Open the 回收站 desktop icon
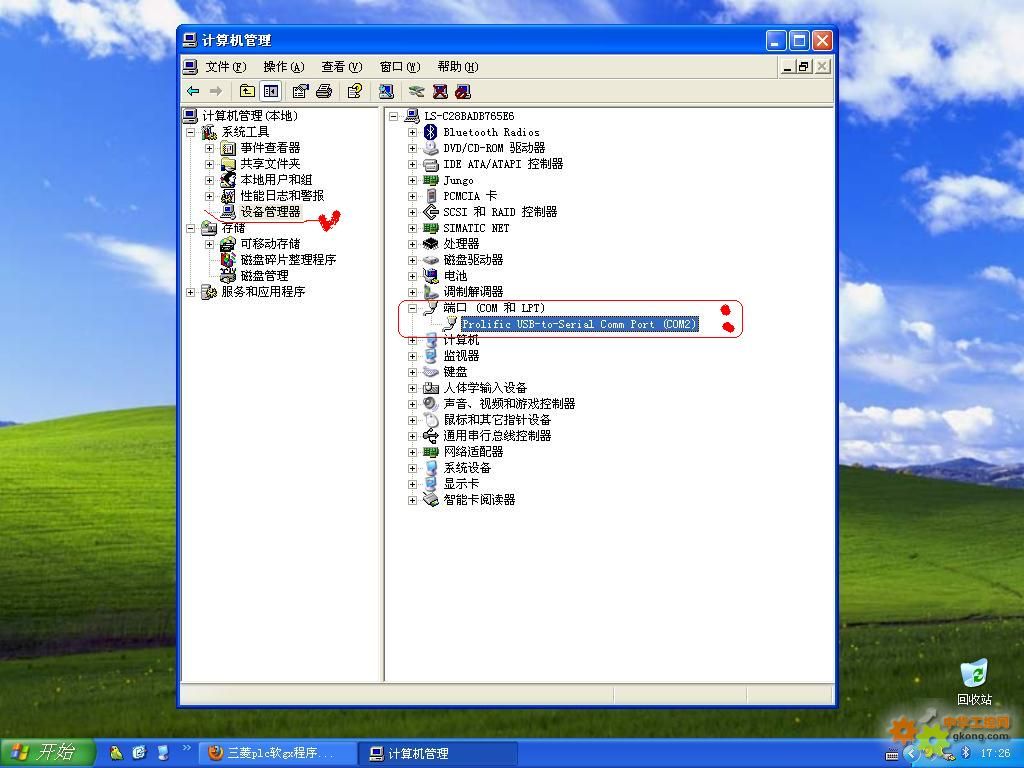Viewport: 1024px width, 768px height. [974, 682]
